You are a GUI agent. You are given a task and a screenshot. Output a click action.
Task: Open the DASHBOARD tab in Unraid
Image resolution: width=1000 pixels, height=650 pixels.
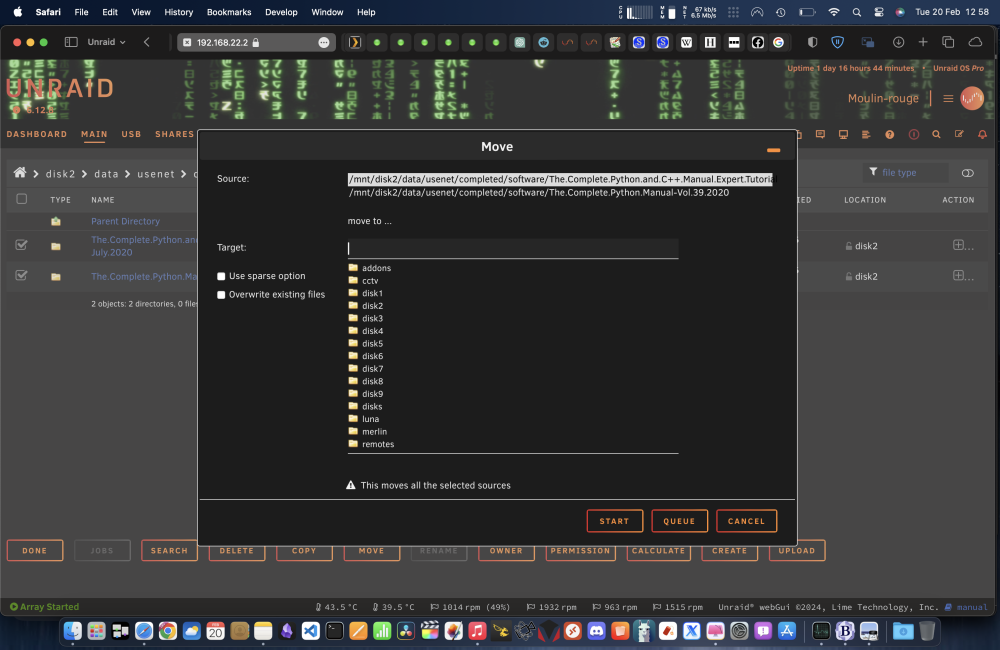(x=36, y=134)
